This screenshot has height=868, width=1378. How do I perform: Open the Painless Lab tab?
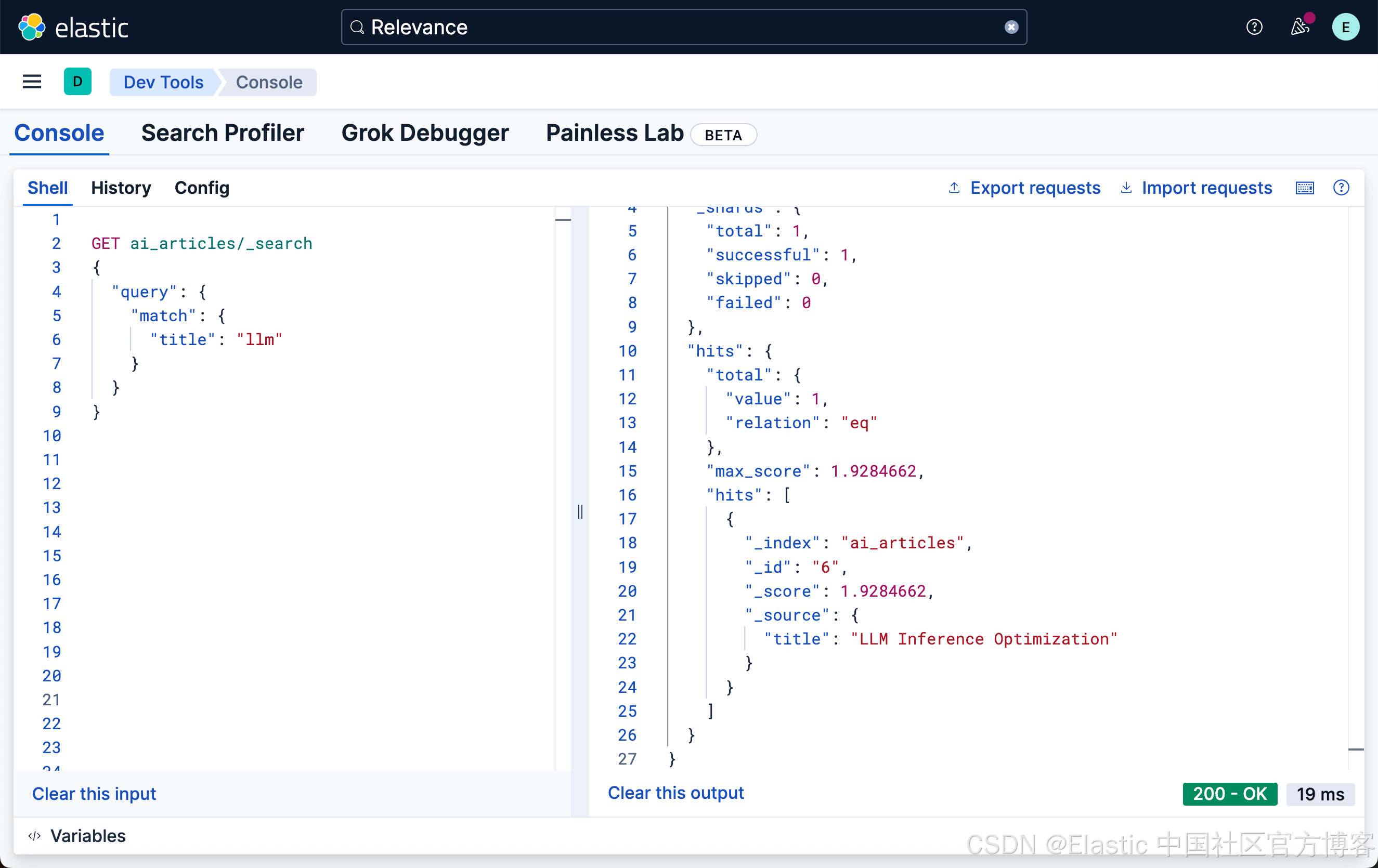(x=615, y=133)
